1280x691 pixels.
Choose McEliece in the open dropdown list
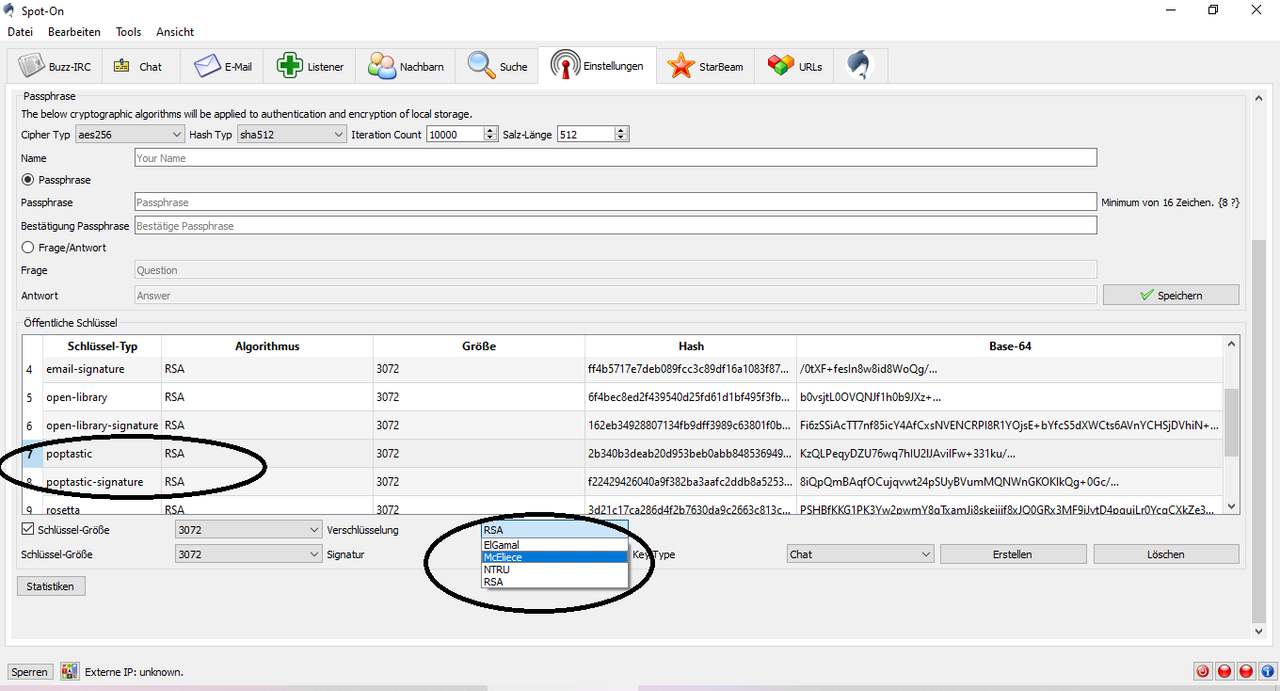[555, 557]
